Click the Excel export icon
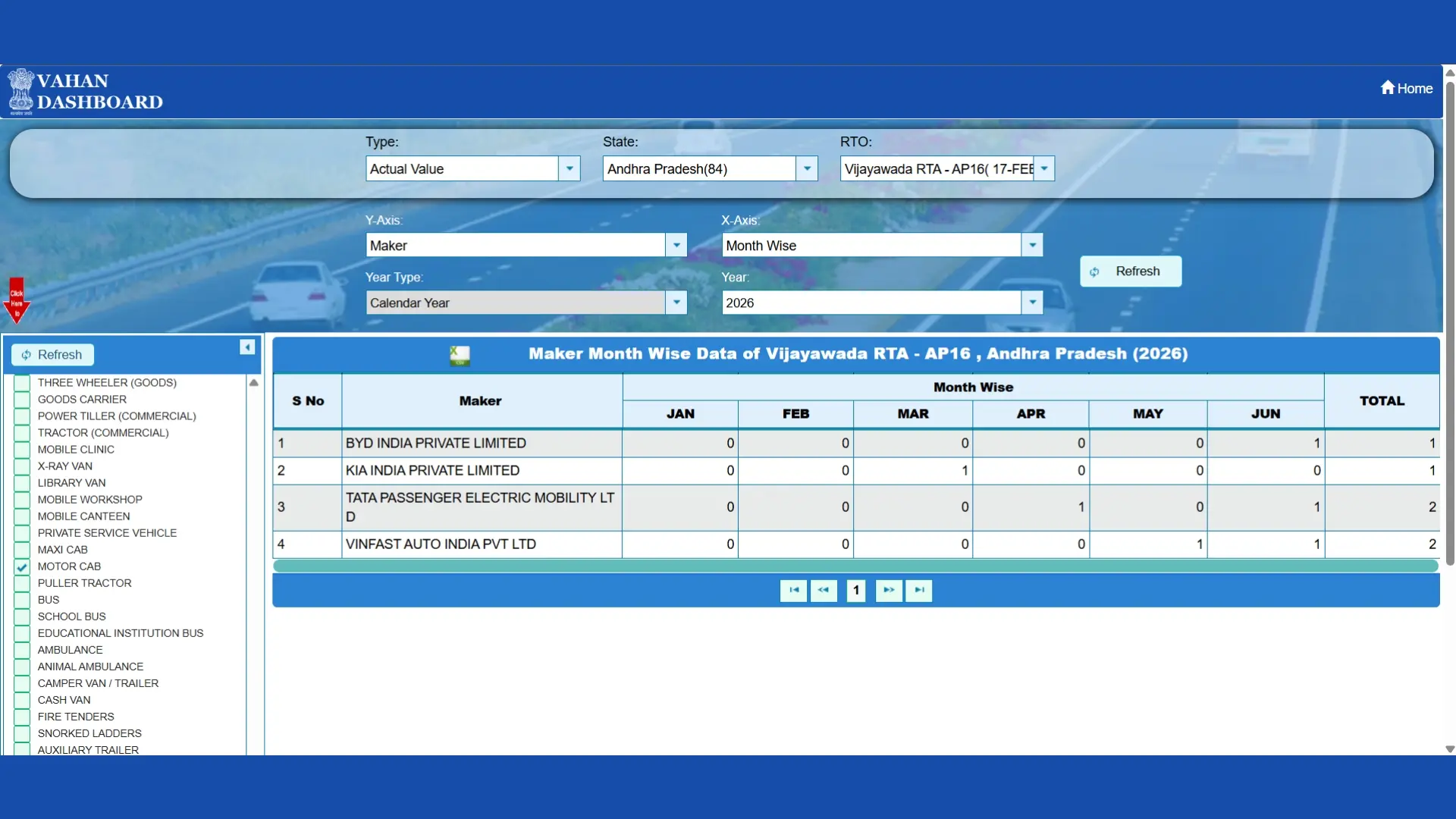This screenshot has width=1456, height=819. coord(460,355)
